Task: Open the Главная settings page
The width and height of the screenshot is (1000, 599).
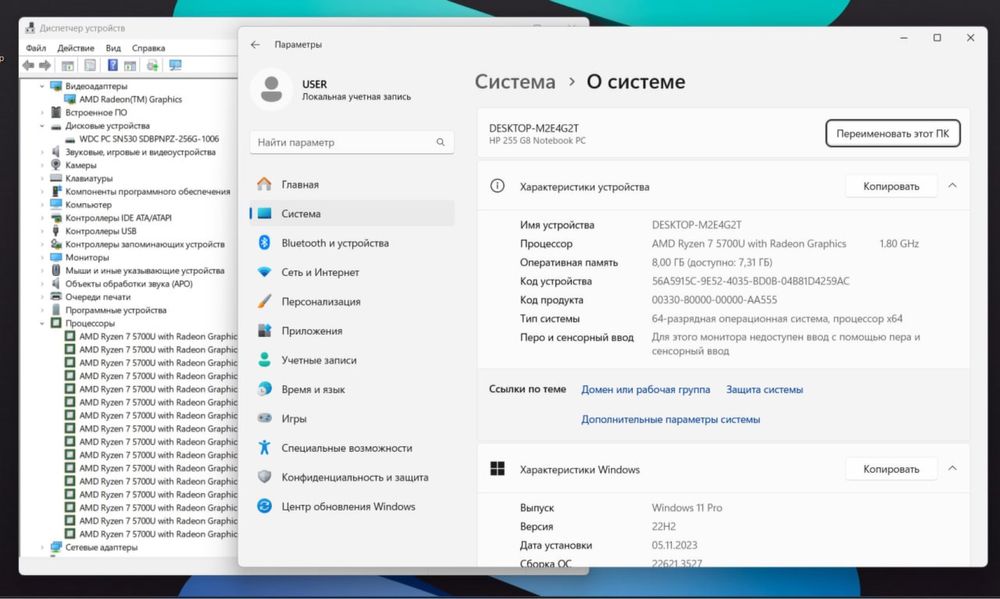Action: [x=352, y=184]
